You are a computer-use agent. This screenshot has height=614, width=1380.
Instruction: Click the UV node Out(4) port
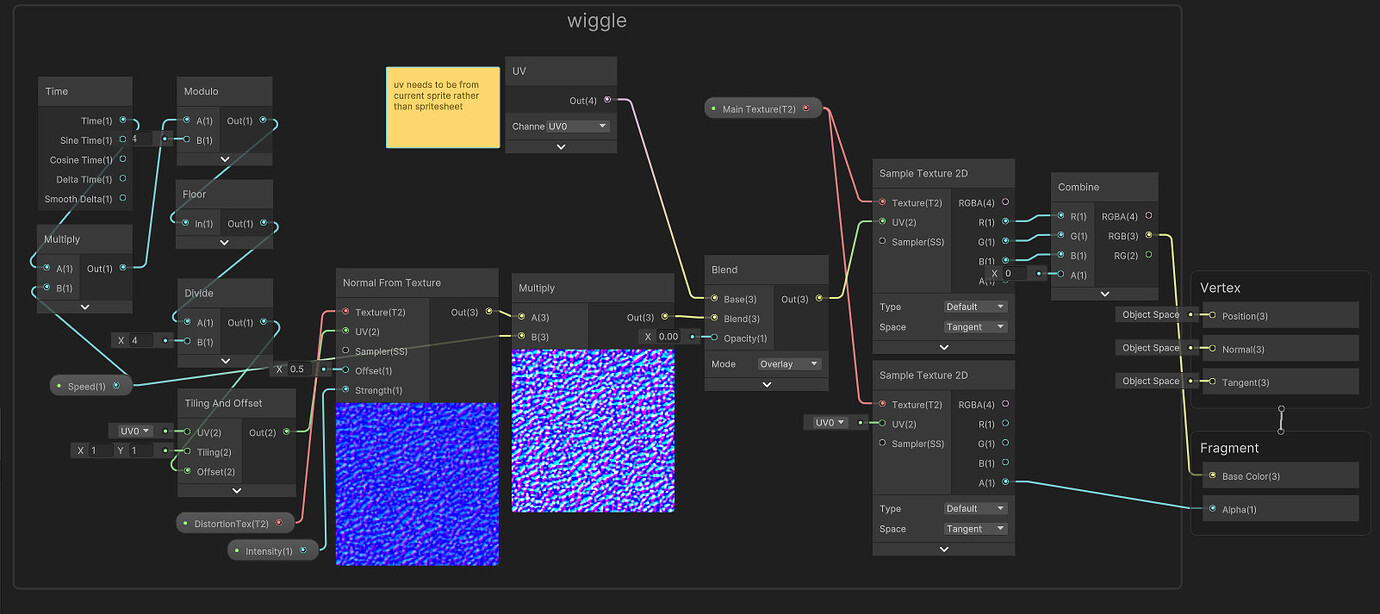pos(607,100)
